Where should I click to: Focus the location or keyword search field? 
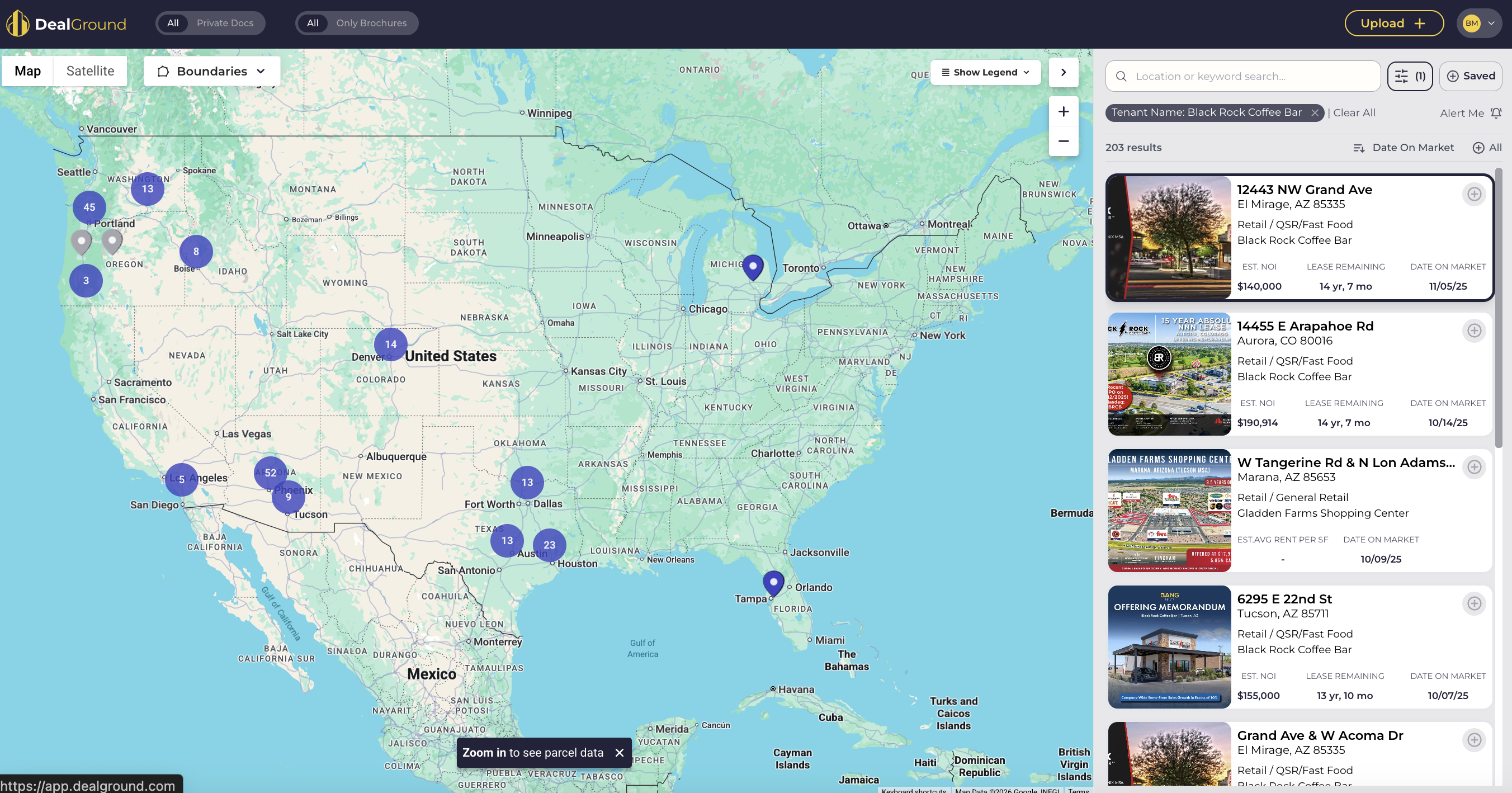[x=1250, y=76]
